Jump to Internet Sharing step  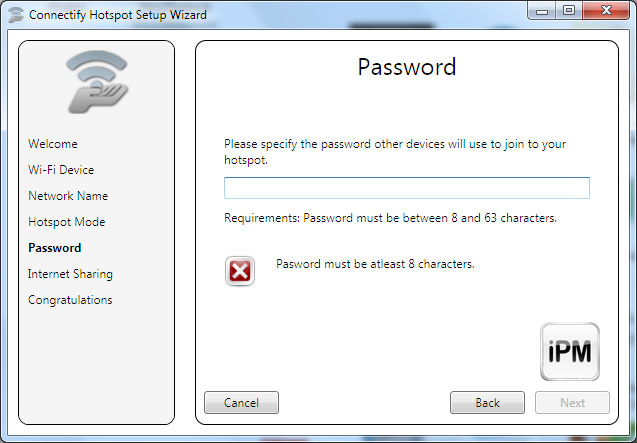70,274
